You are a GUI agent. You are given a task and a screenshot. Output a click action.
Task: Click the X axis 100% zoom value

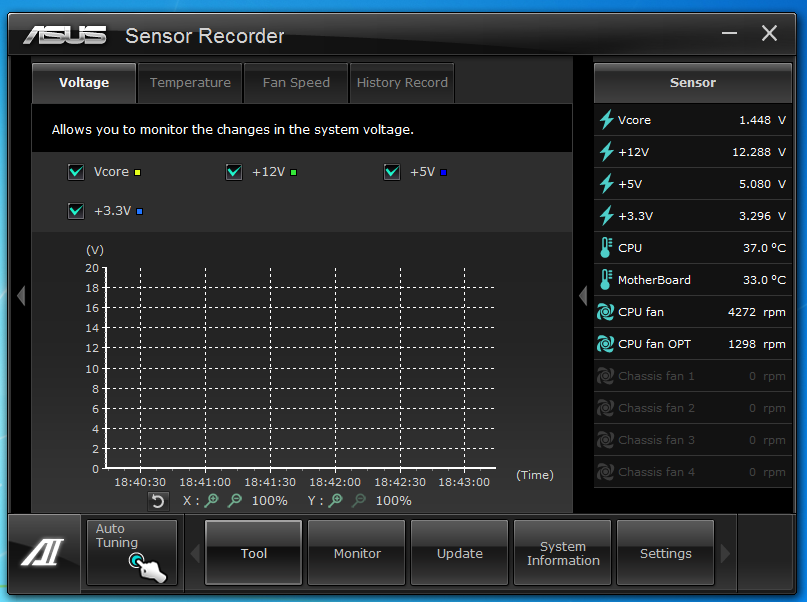(270, 501)
